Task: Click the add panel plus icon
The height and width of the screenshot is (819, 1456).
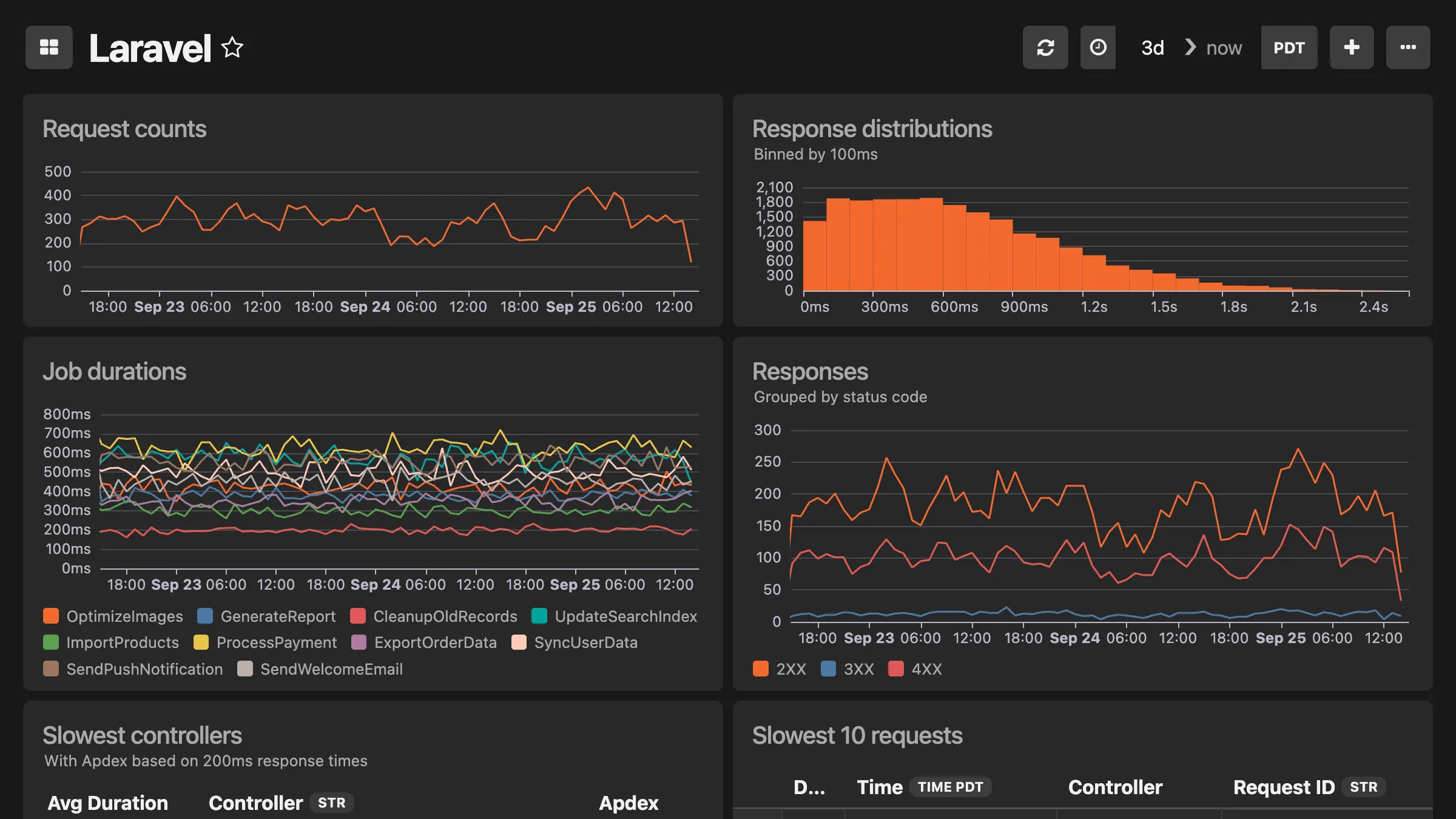Action: (x=1352, y=47)
